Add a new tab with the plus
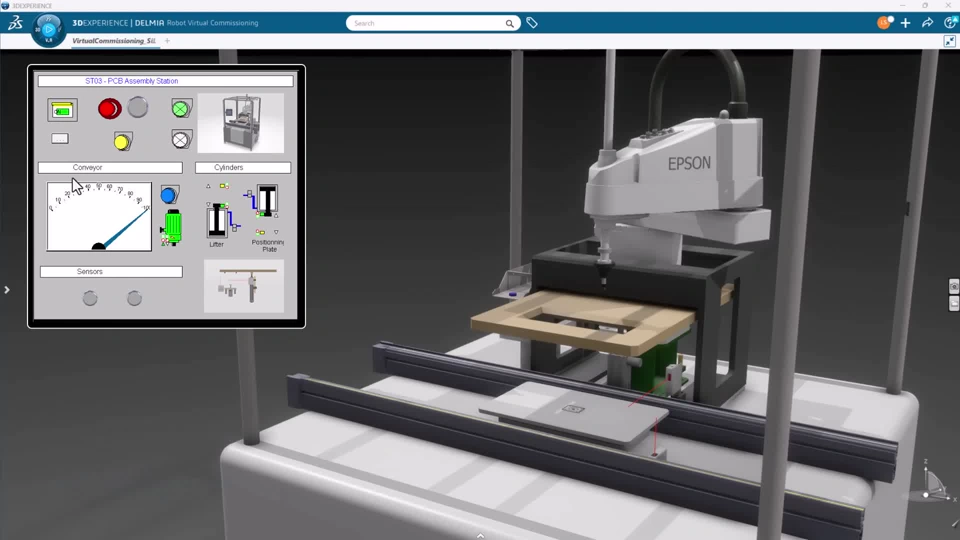The image size is (960, 540). click(x=167, y=41)
